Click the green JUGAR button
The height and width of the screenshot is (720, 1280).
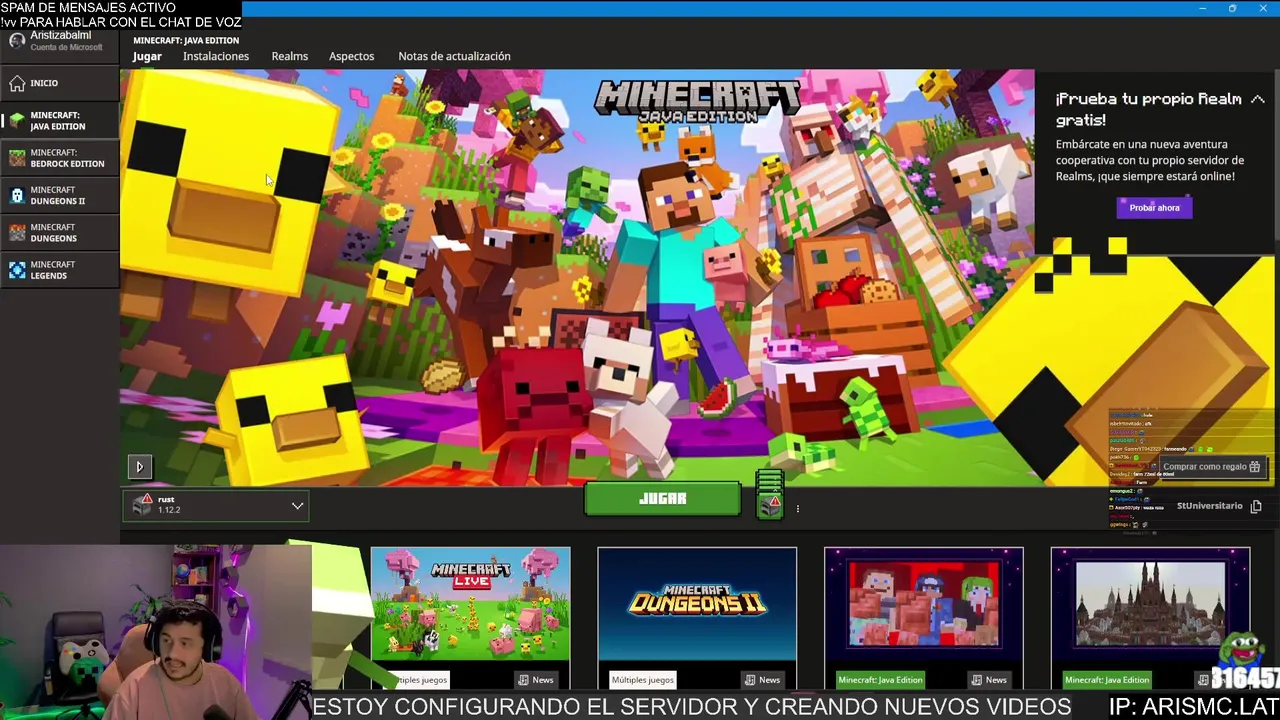tap(662, 498)
